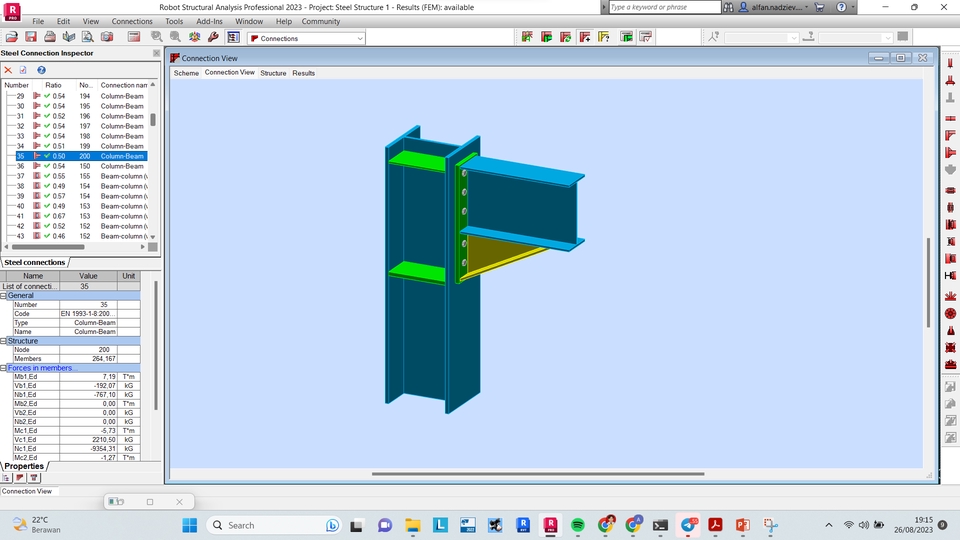The width and height of the screenshot is (960, 540).
Task: Switch to the Results tab
Action: point(303,73)
